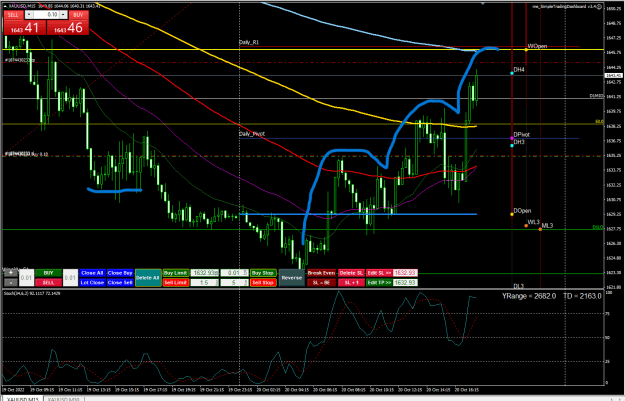Screen dimensions: 625x401
Task: Click the dashboard plus button
Action: [x=10, y=273]
